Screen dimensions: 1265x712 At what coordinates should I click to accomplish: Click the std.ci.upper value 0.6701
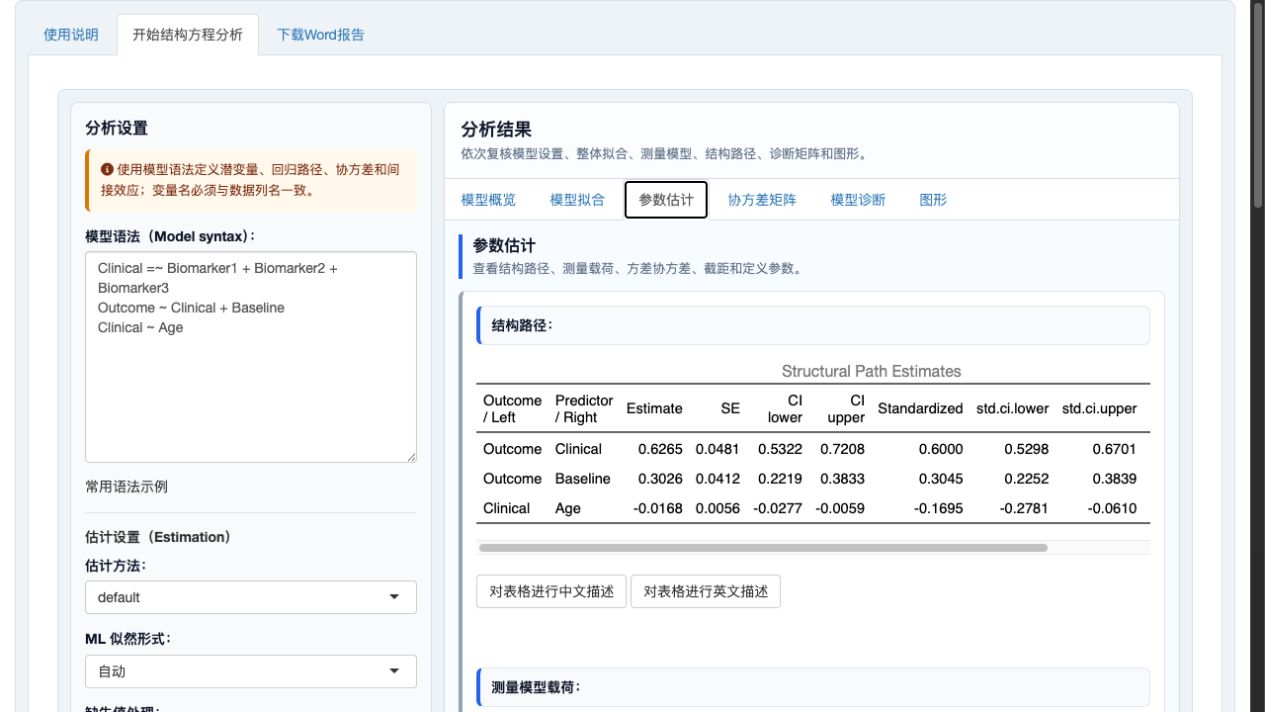[x=1114, y=449]
